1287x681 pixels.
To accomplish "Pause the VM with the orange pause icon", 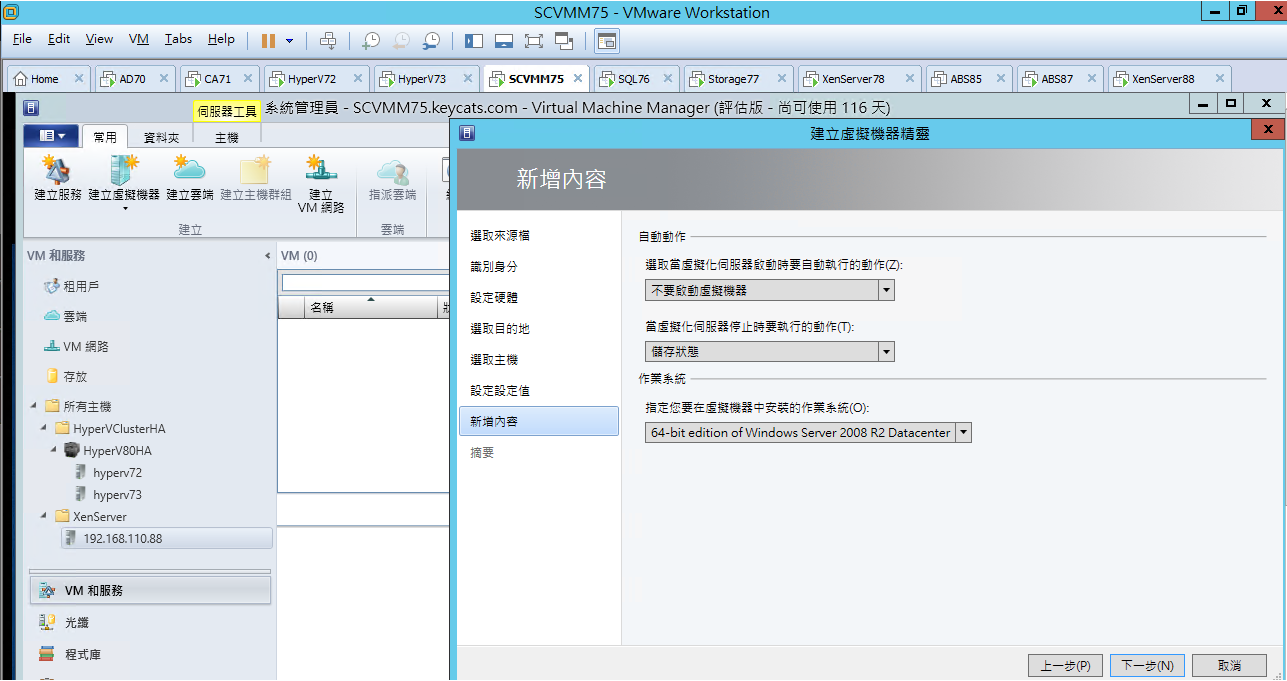I will [x=268, y=40].
